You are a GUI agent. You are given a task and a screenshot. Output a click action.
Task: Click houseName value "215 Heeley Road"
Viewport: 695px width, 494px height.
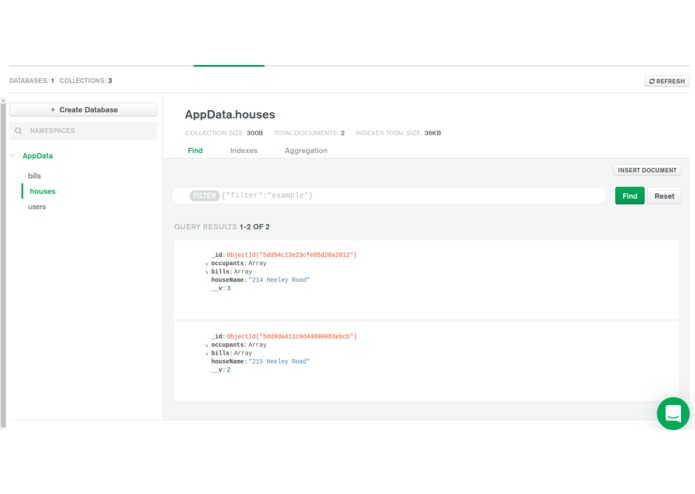pyautogui.click(x=279, y=362)
